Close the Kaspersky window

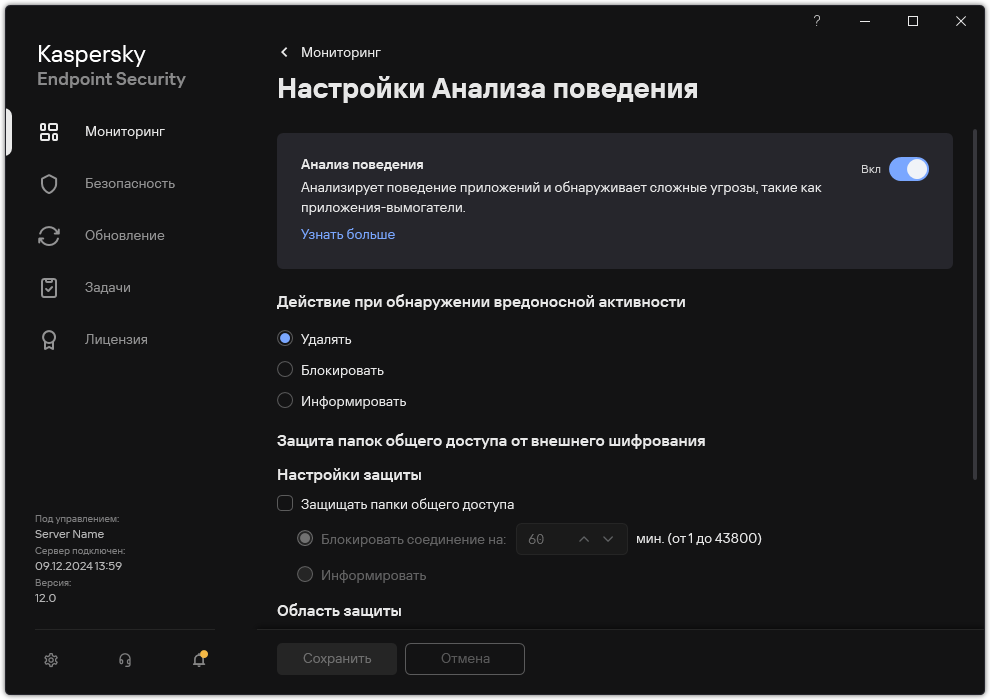[x=961, y=21]
